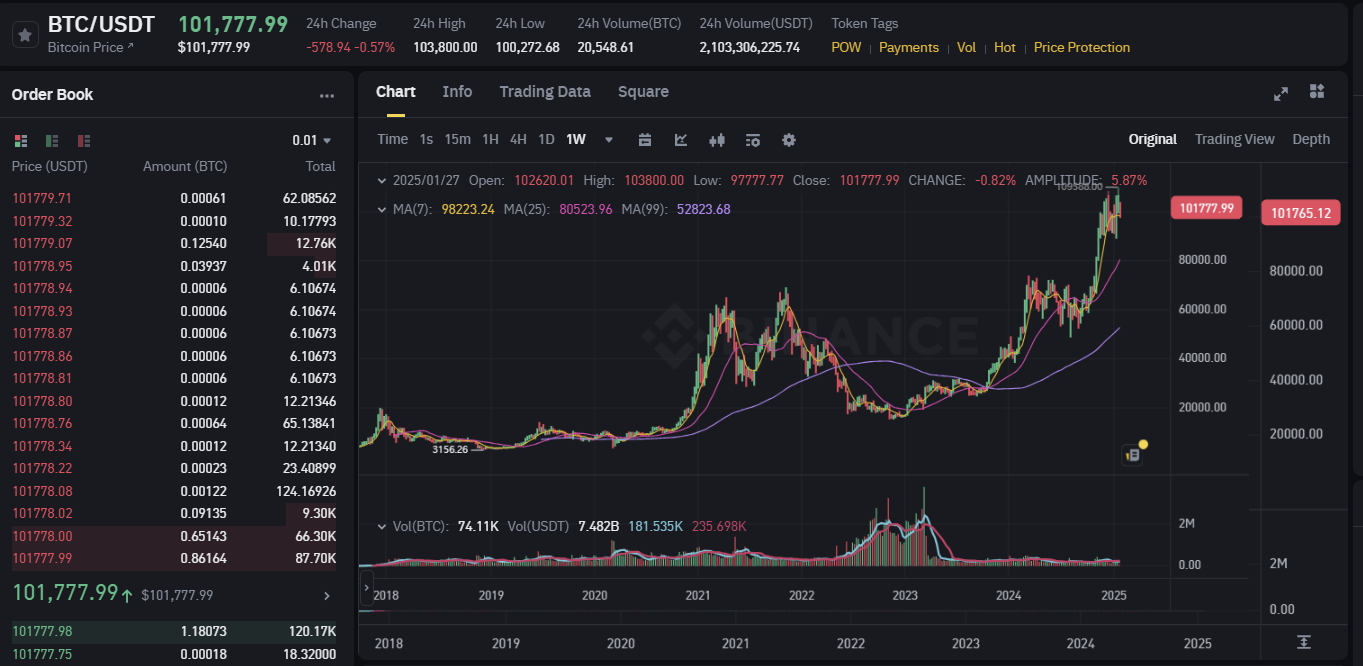The image size is (1363, 666).
Task: Set chart interval to 1H
Action: click(490, 139)
